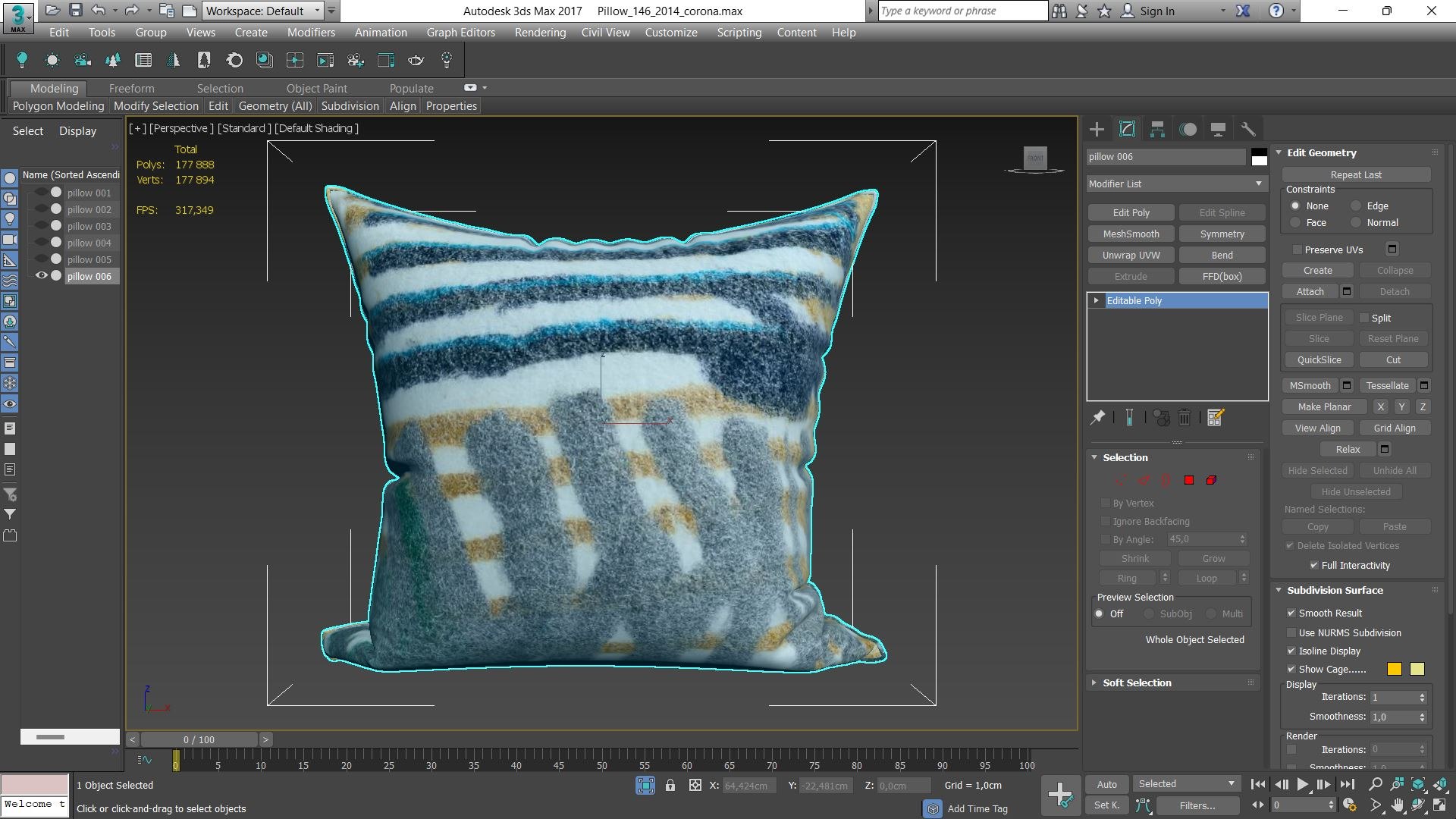Open the Modifiers menu
Viewport: 1456px width, 819px height.
click(311, 33)
